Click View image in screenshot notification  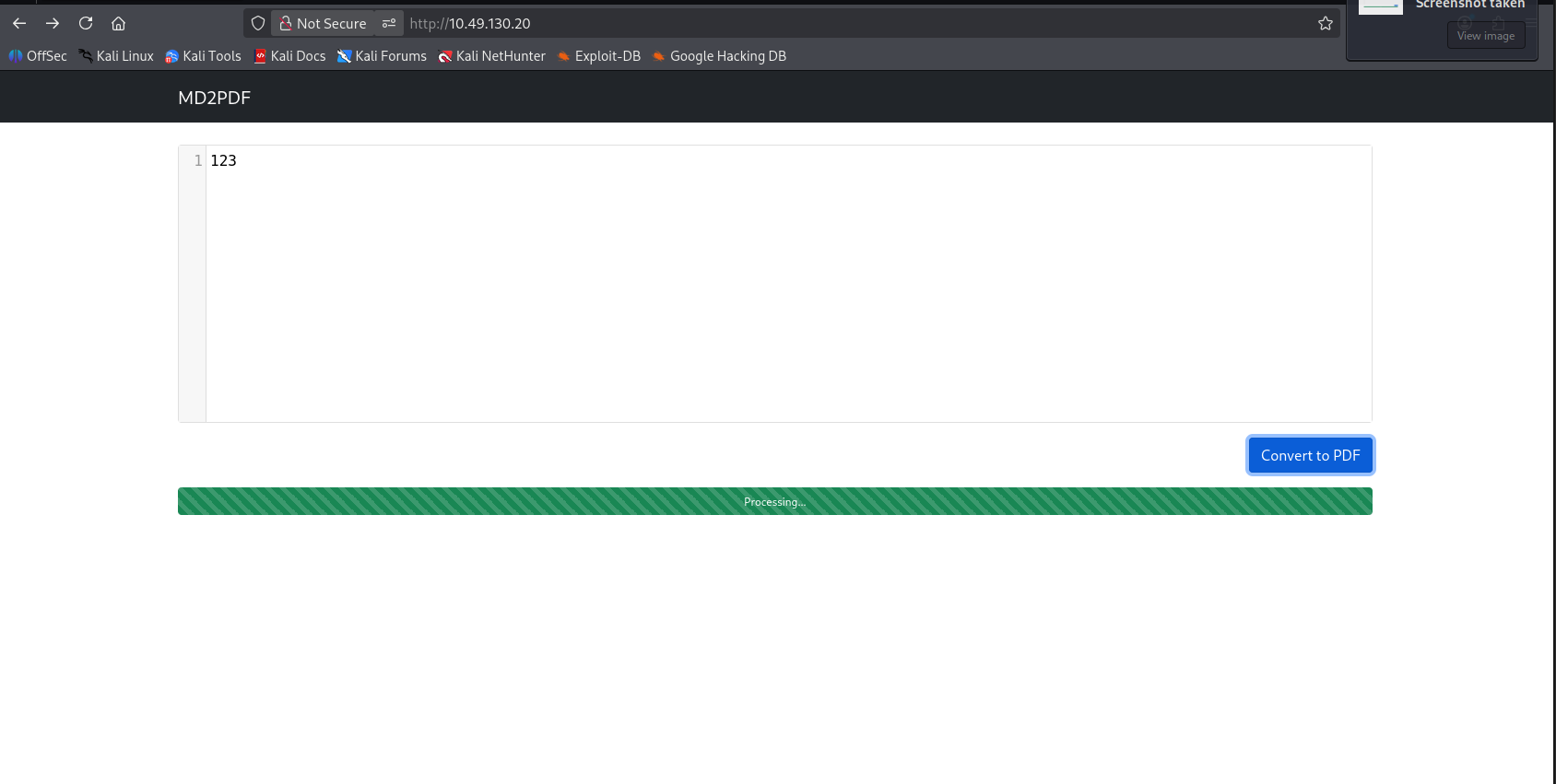[1485, 36]
